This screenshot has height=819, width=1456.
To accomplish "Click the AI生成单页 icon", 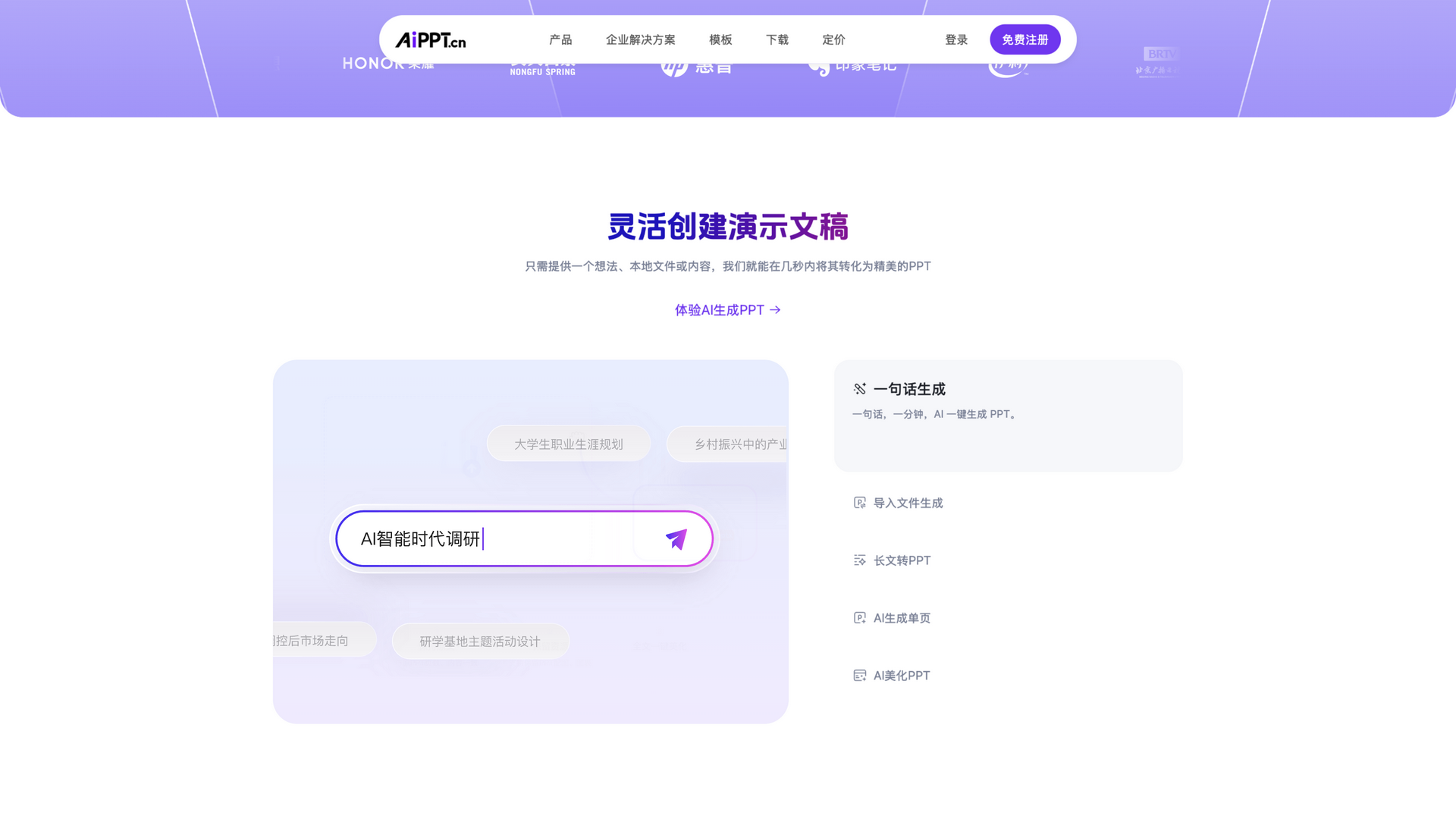I will [x=859, y=618].
